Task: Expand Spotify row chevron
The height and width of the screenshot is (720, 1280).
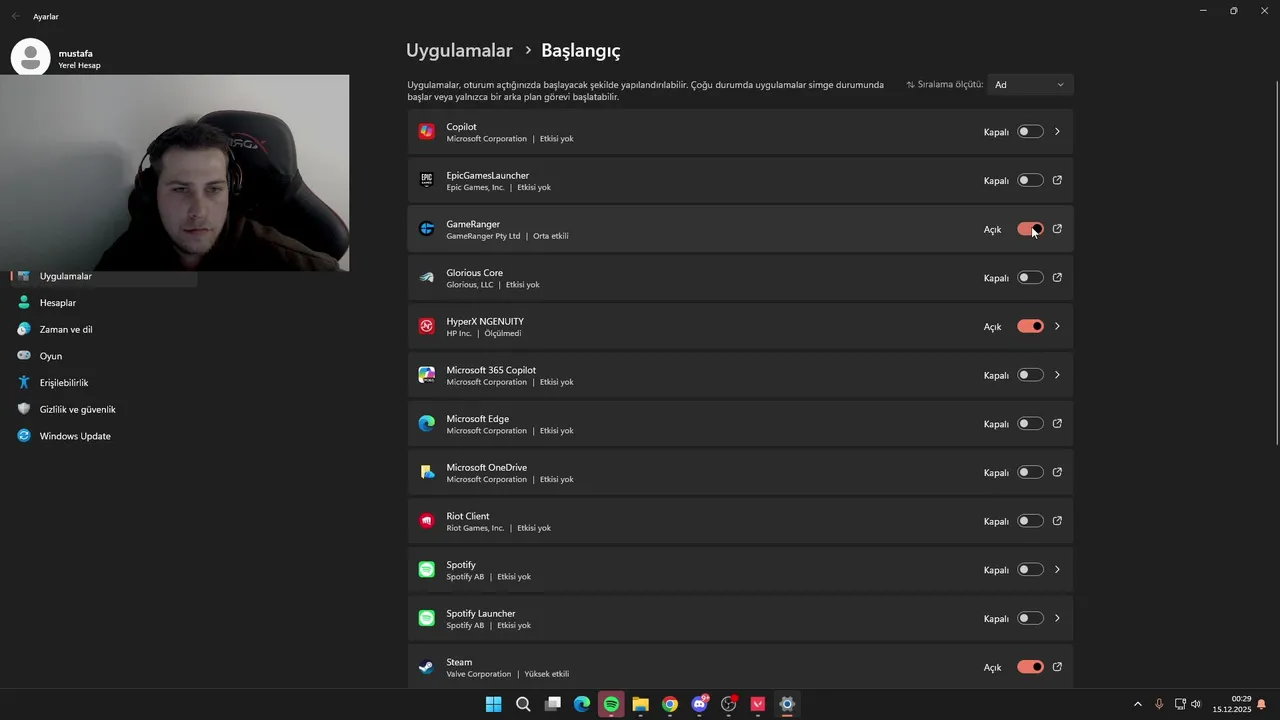Action: (x=1057, y=570)
